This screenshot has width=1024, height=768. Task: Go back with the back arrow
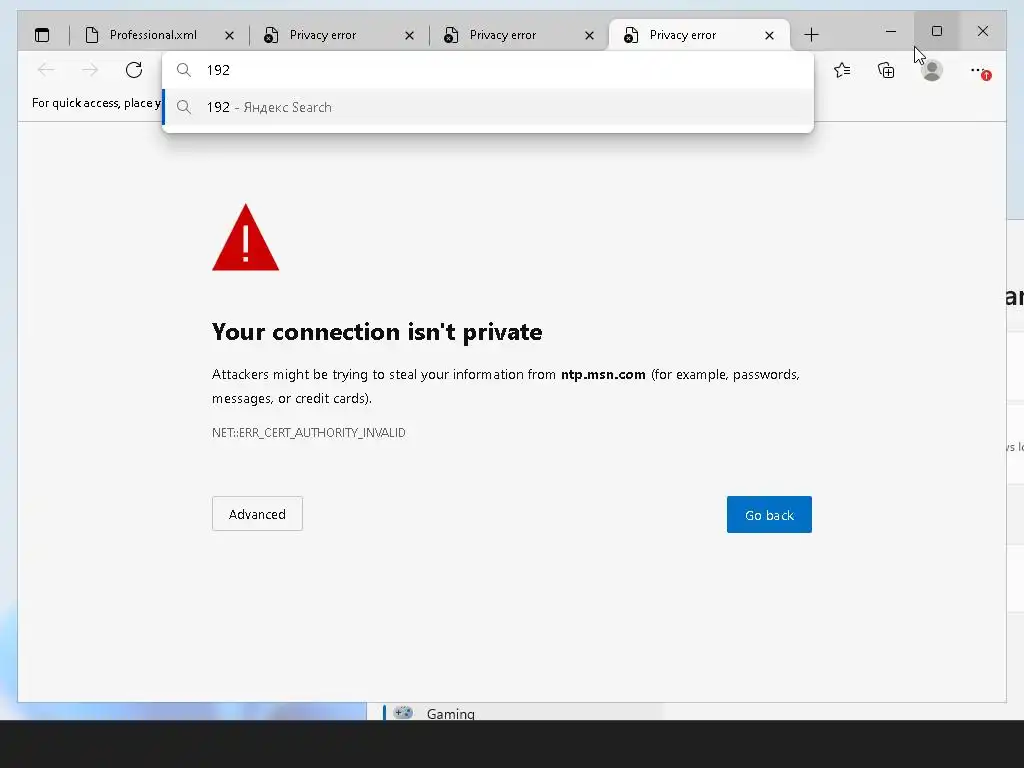tap(46, 70)
